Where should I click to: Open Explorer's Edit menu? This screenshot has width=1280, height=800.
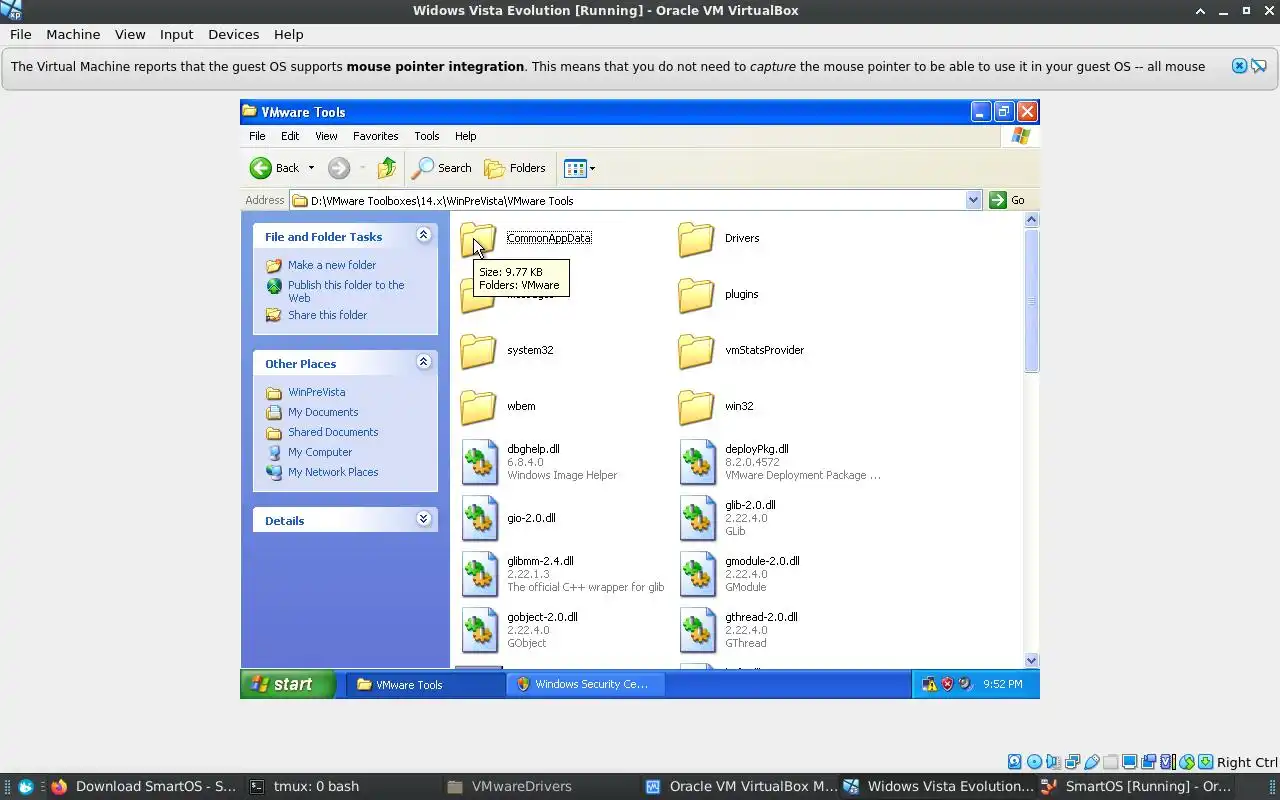[290, 136]
